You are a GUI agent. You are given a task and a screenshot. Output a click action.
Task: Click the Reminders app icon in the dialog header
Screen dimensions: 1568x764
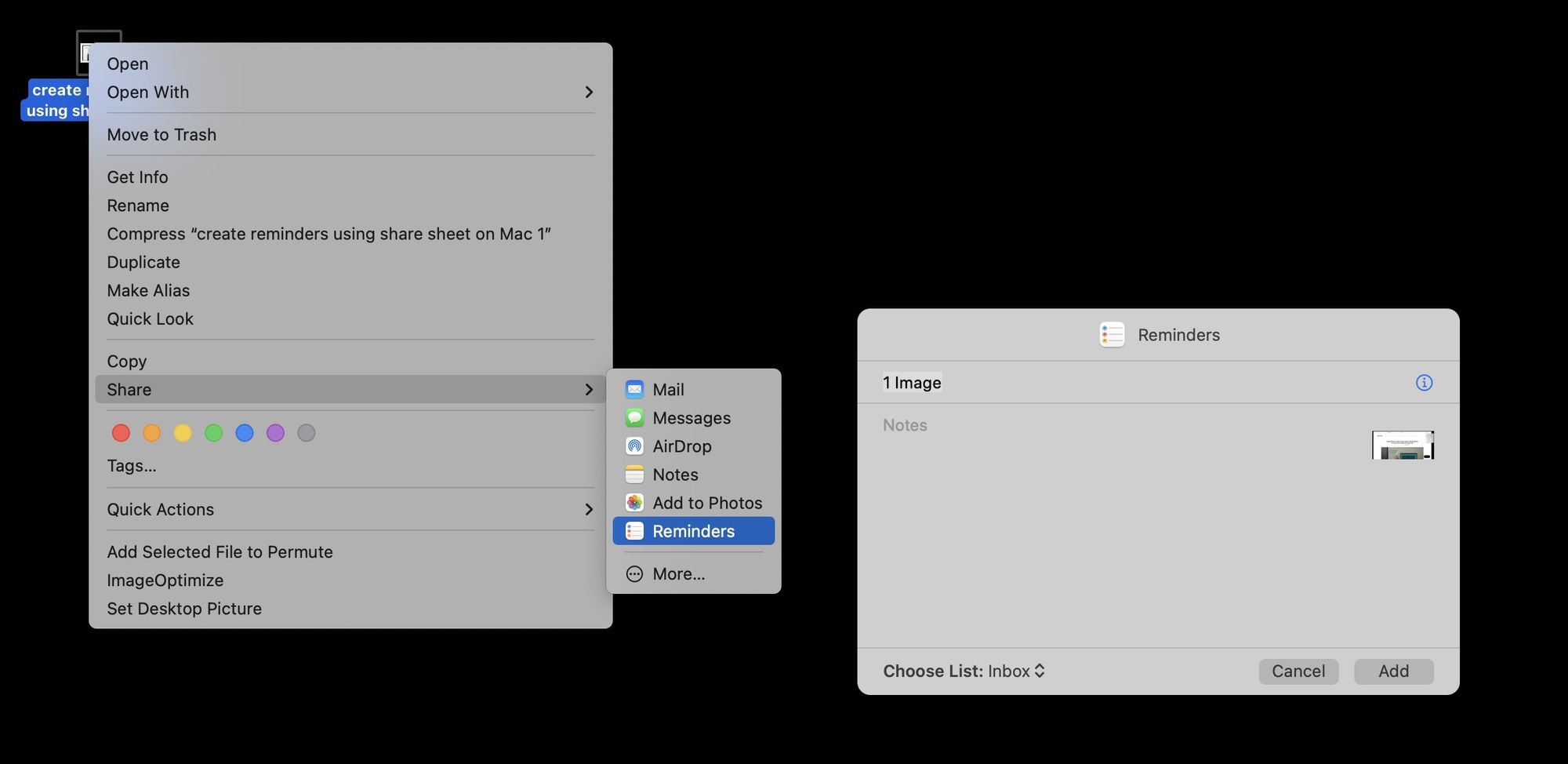click(x=1112, y=334)
